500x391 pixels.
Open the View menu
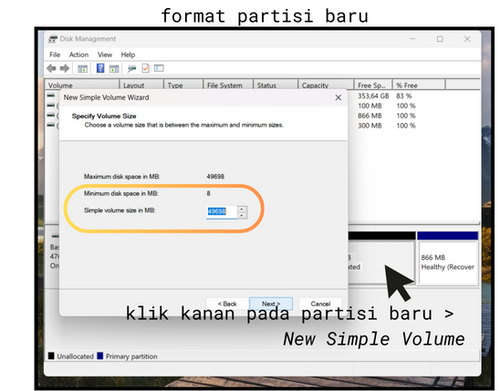click(105, 55)
